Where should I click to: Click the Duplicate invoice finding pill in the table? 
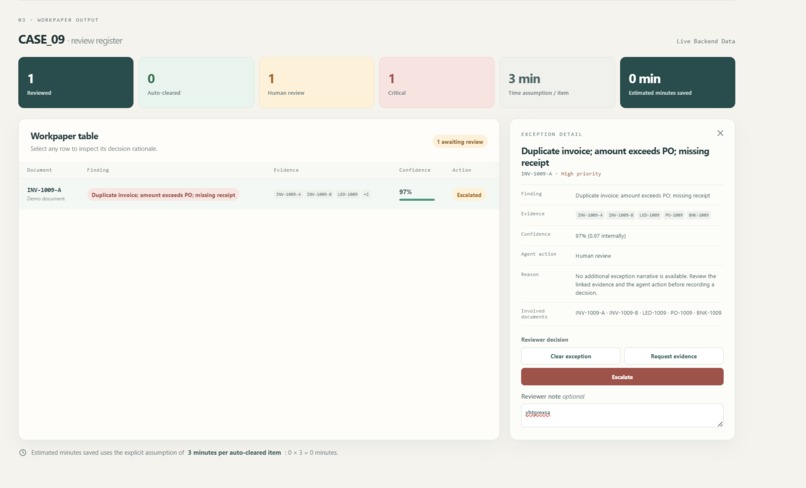tap(163, 195)
